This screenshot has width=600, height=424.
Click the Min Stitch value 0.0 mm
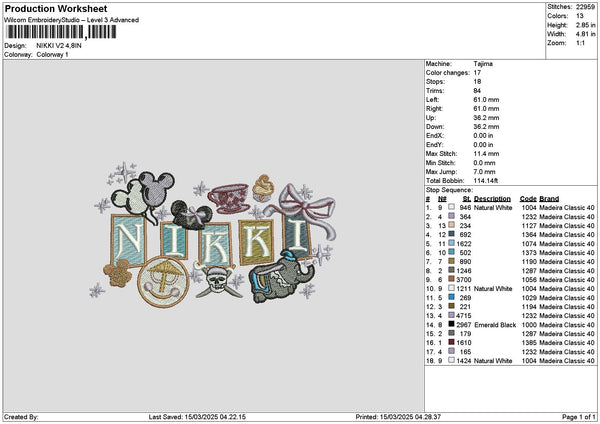pyautogui.click(x=484, y=163)
